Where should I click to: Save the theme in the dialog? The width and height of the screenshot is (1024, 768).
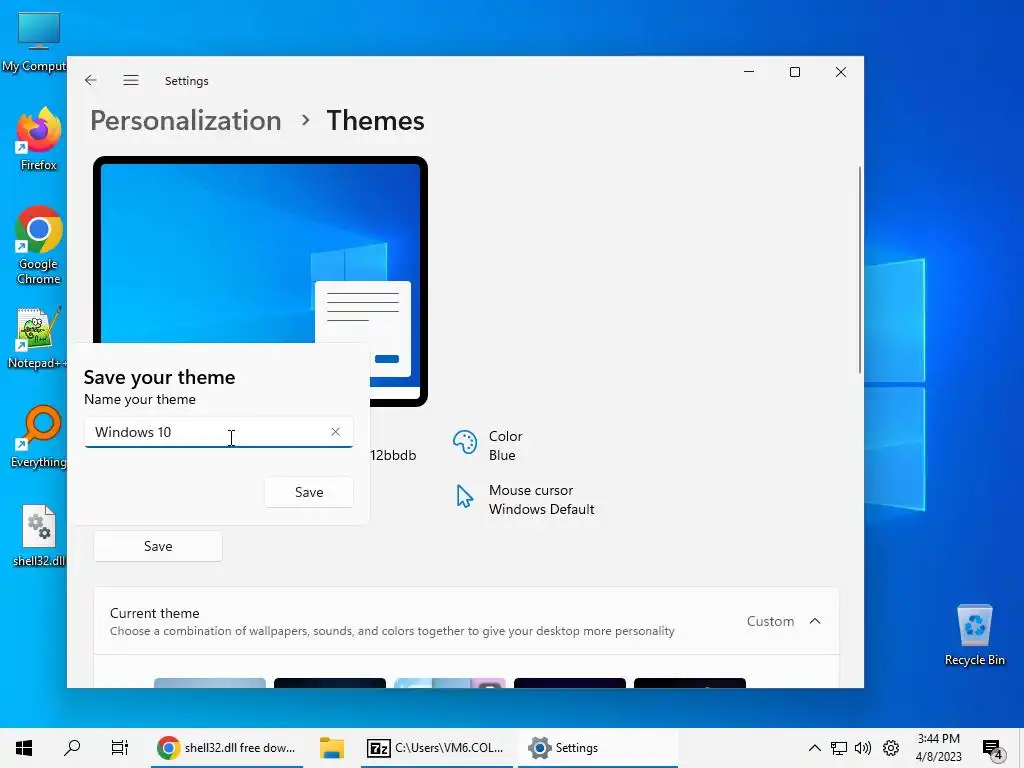(309, 492)
